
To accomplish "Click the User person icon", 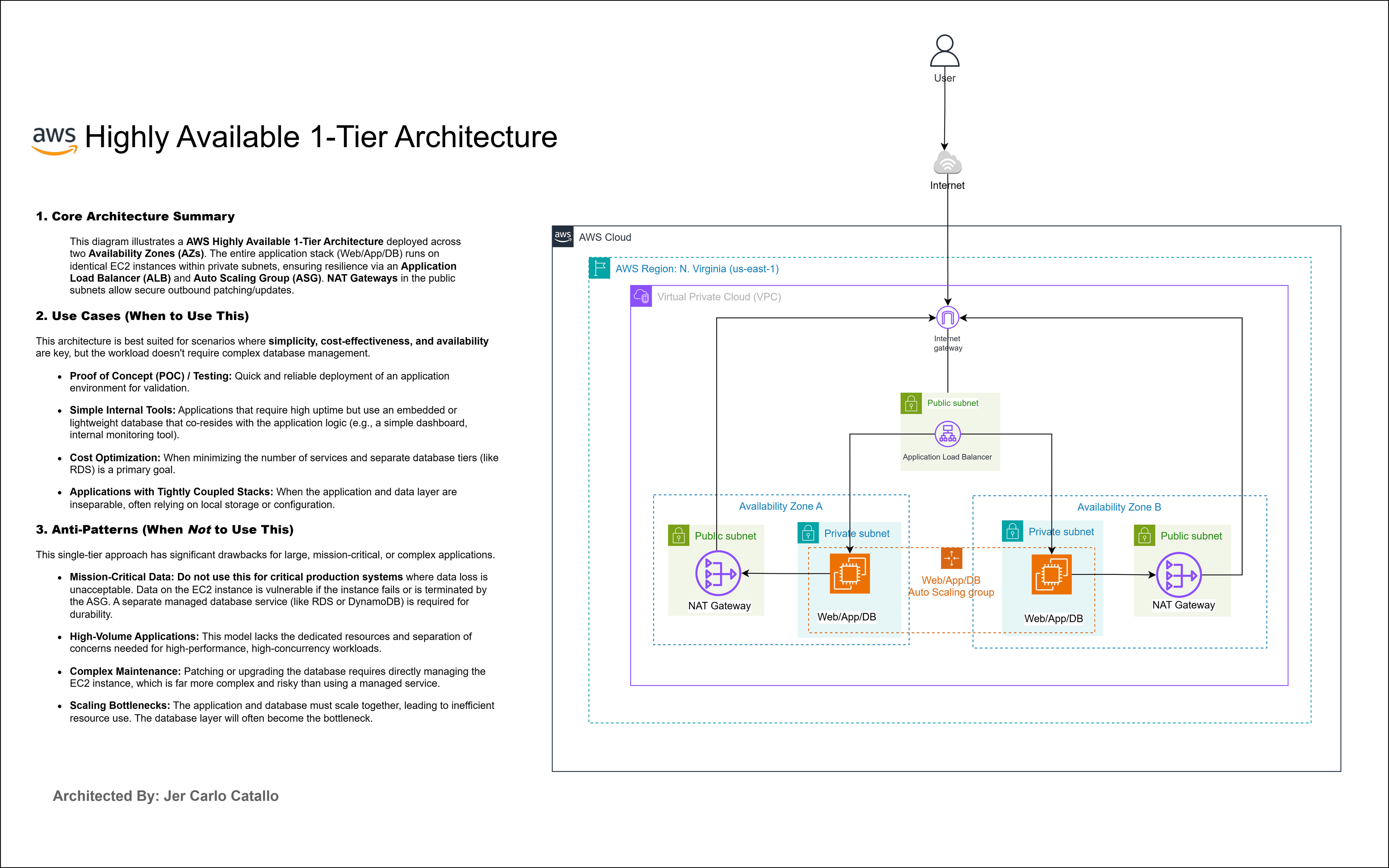I will (x=944, y=51).
